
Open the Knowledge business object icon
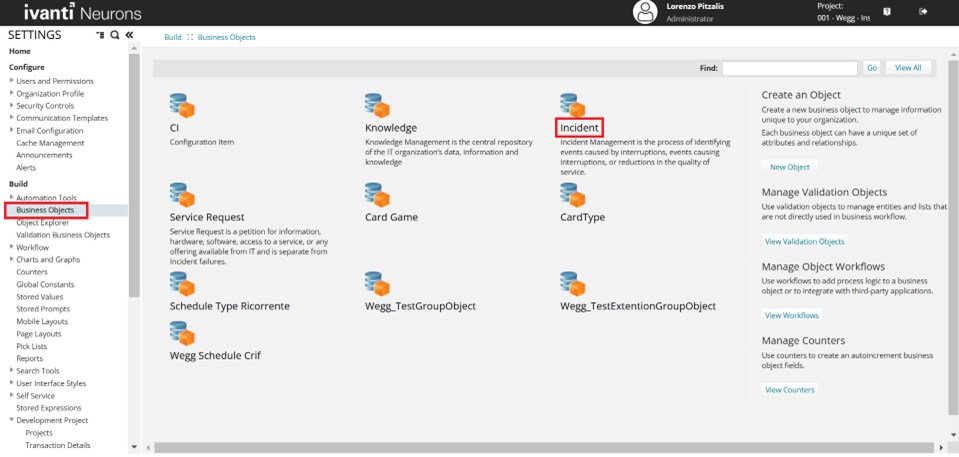(377, 106)
